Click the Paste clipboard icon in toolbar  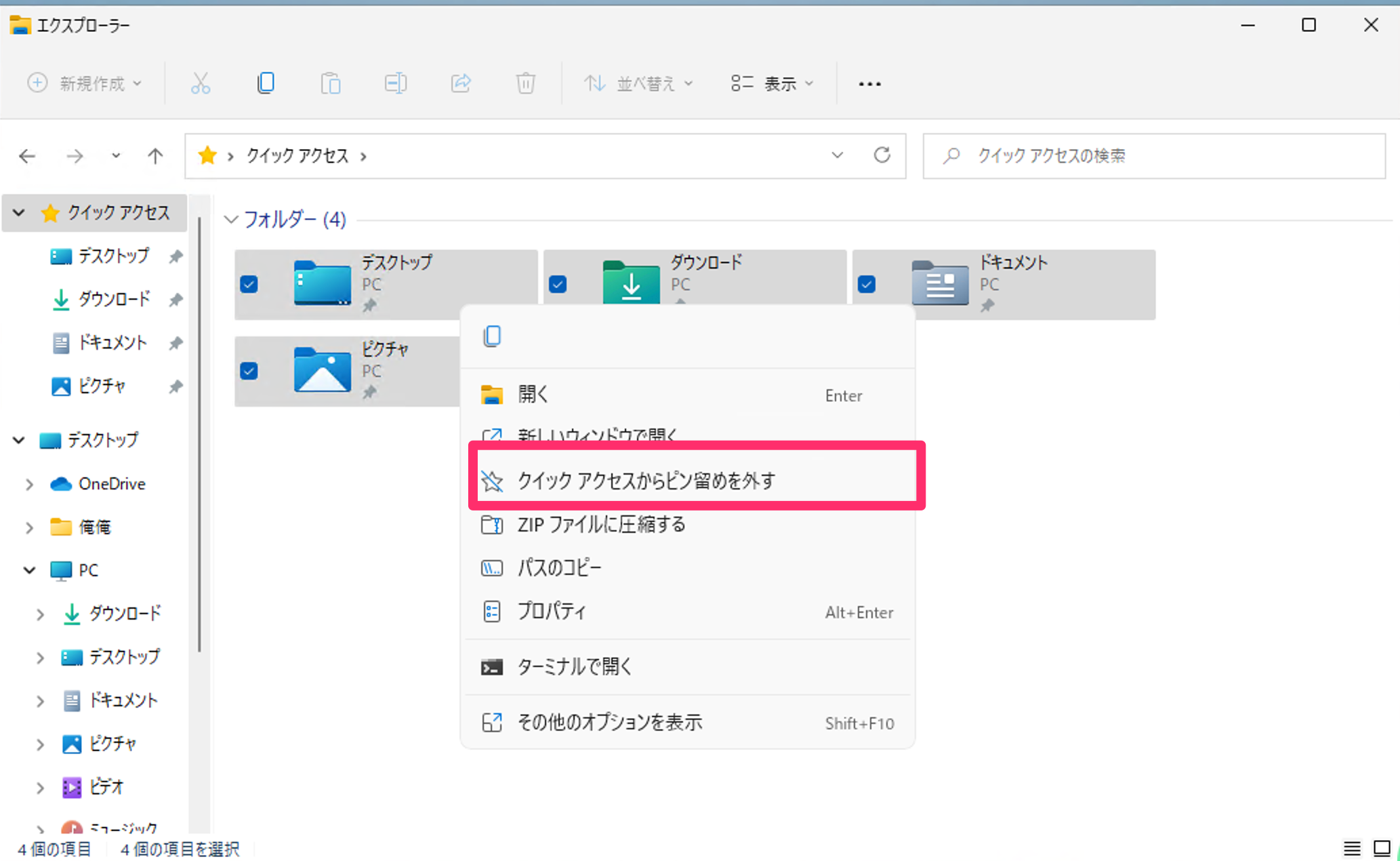point(331,83)
